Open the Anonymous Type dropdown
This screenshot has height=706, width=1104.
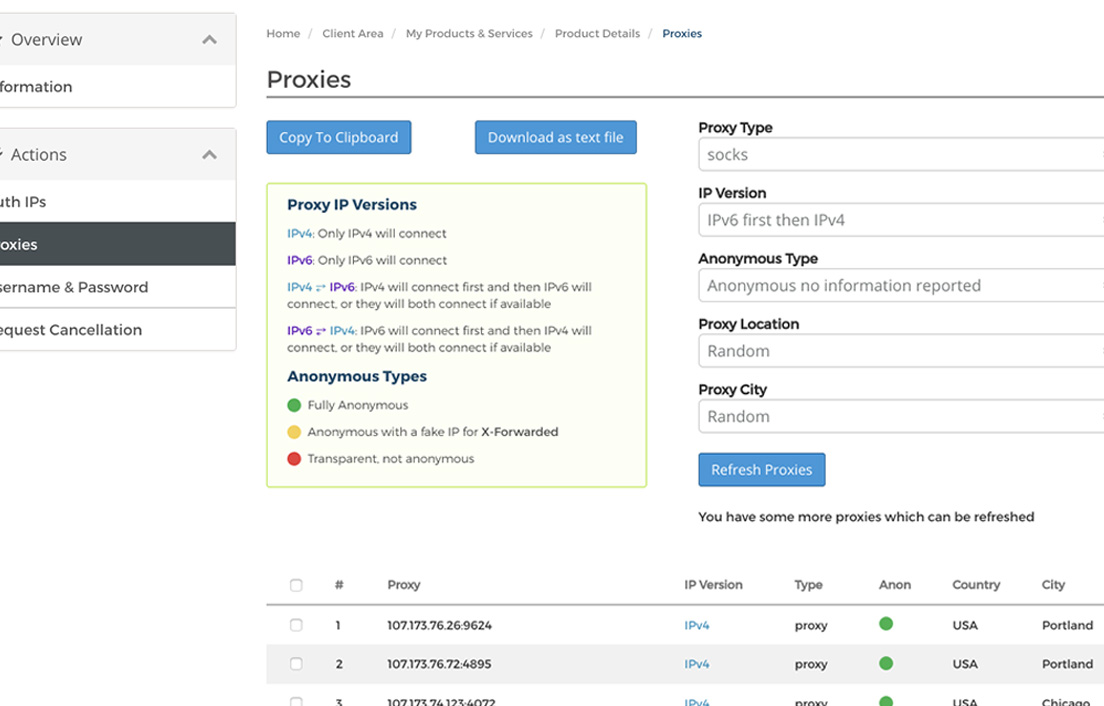[x=900, y=286]
